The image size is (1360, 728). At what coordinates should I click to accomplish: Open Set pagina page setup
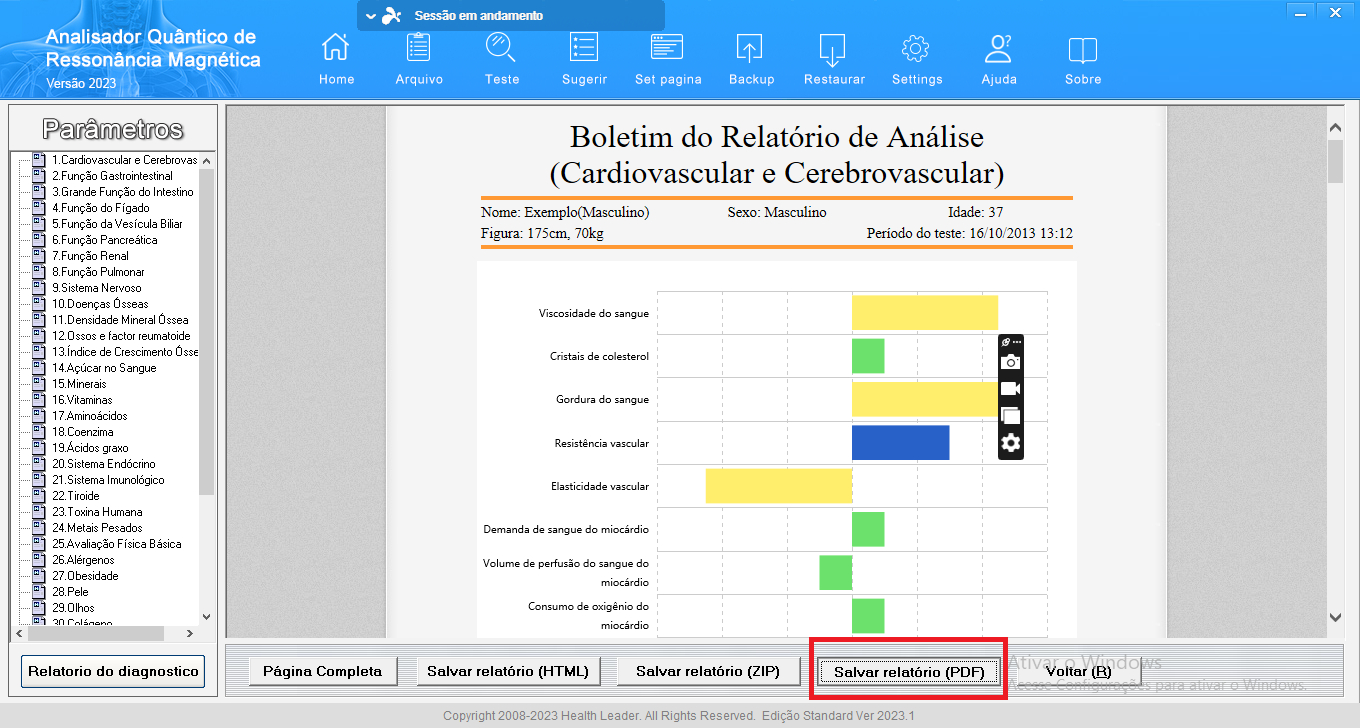tap(668, 59)
